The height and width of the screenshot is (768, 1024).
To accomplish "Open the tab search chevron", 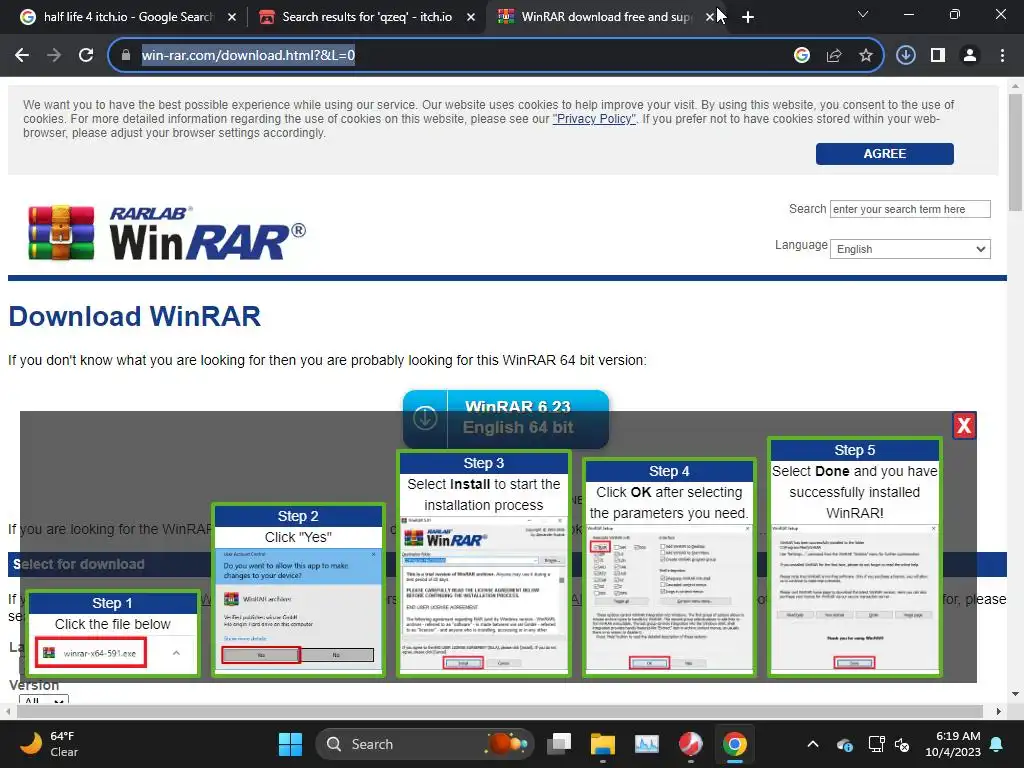I will click(x=863, y=14).
